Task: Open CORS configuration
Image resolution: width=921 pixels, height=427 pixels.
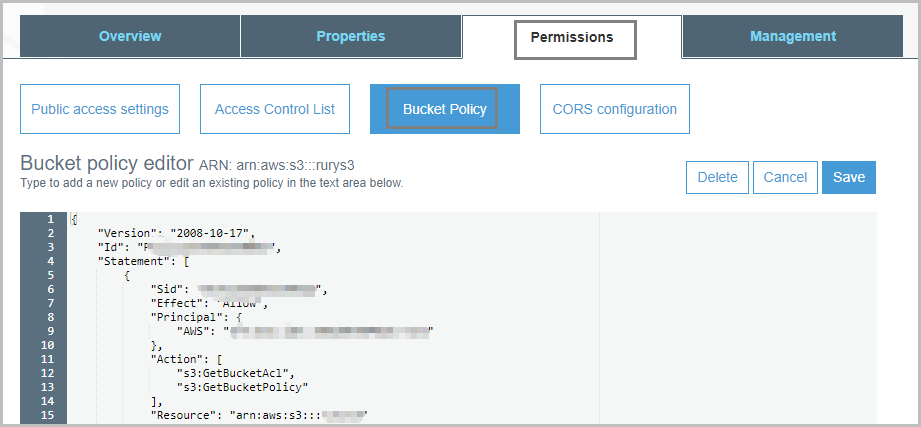Action: click(614, 109)
